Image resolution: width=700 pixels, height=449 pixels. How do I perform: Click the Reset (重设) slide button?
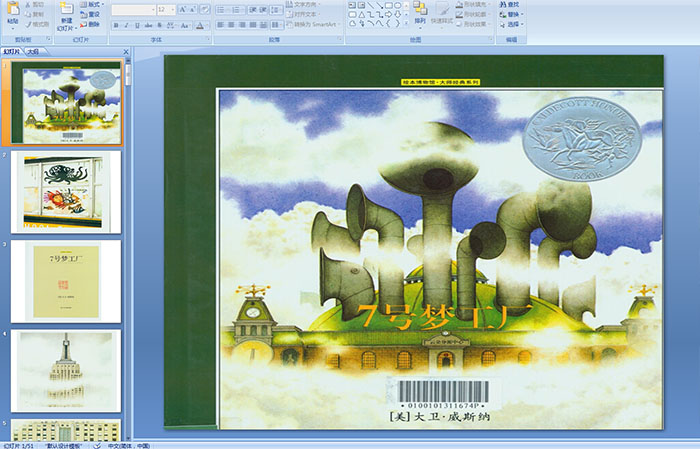[90, 14]
